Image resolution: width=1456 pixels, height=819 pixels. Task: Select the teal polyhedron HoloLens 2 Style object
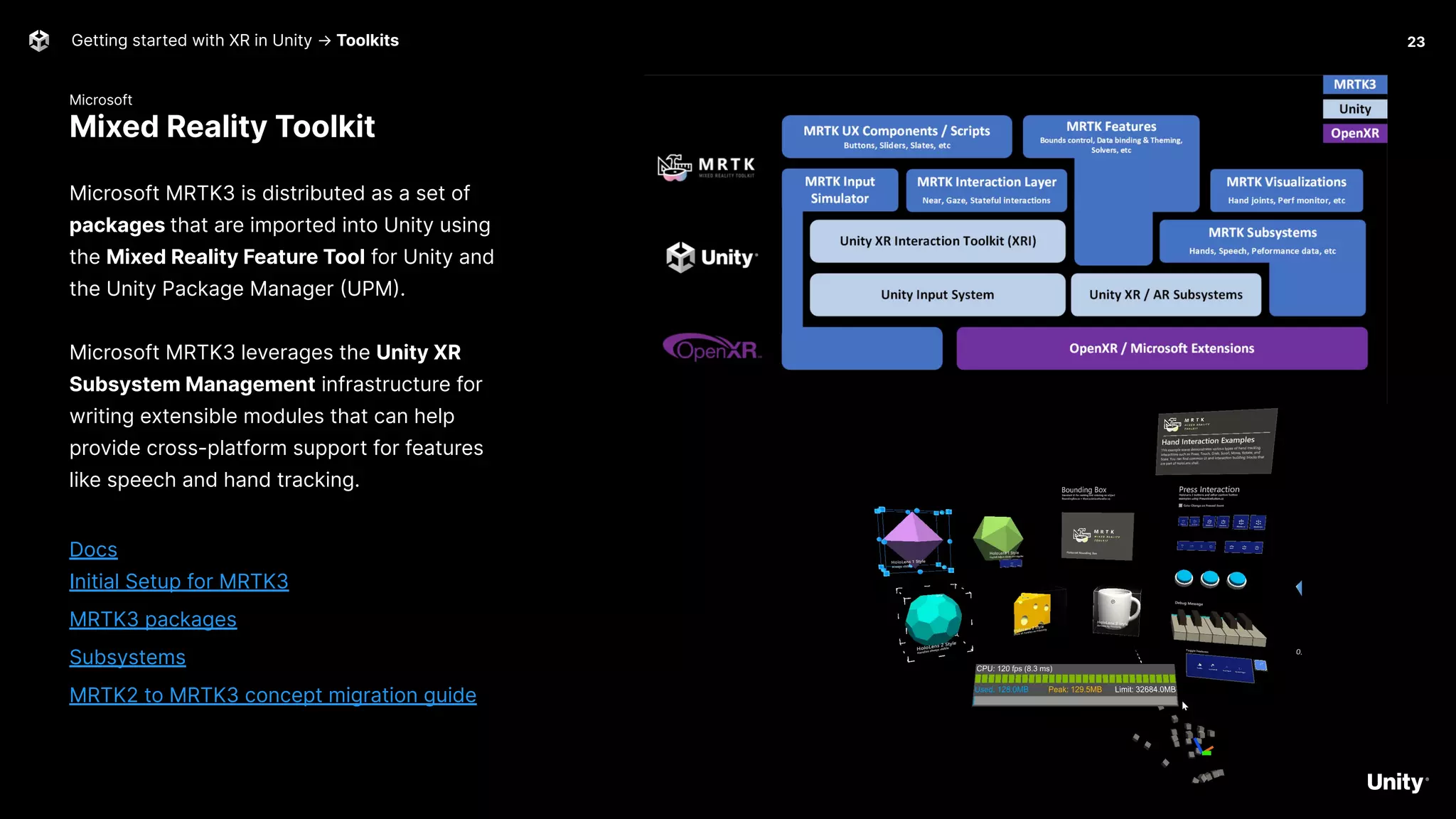click(x=933, y=620)
